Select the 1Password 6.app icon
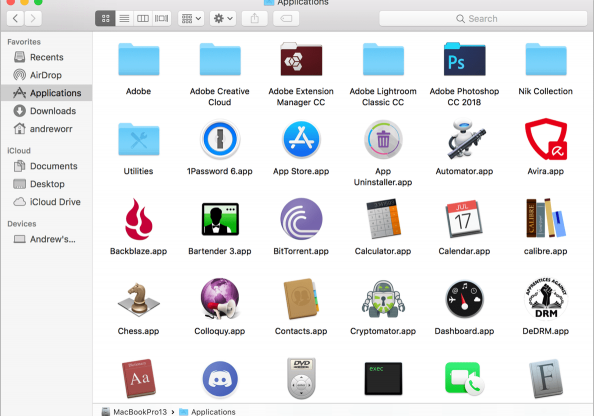Viewport: 594px width, 416px height. point(220,139)
